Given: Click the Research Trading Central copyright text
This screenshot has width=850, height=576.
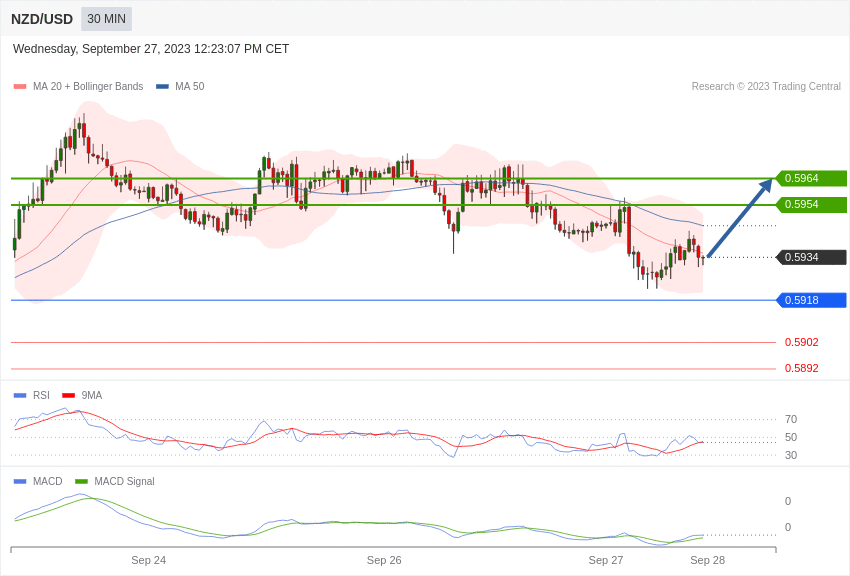Looking at the screenshot, I should (x=766, y=87).
